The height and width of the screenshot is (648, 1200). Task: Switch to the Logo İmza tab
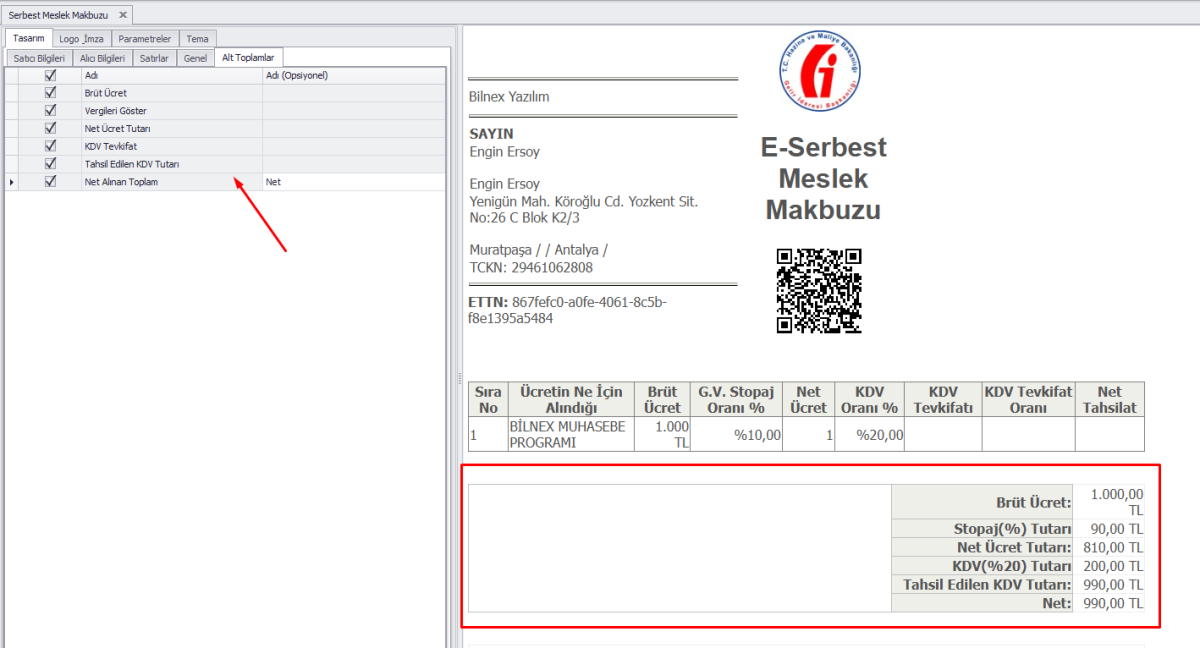[x=80, y=39]
